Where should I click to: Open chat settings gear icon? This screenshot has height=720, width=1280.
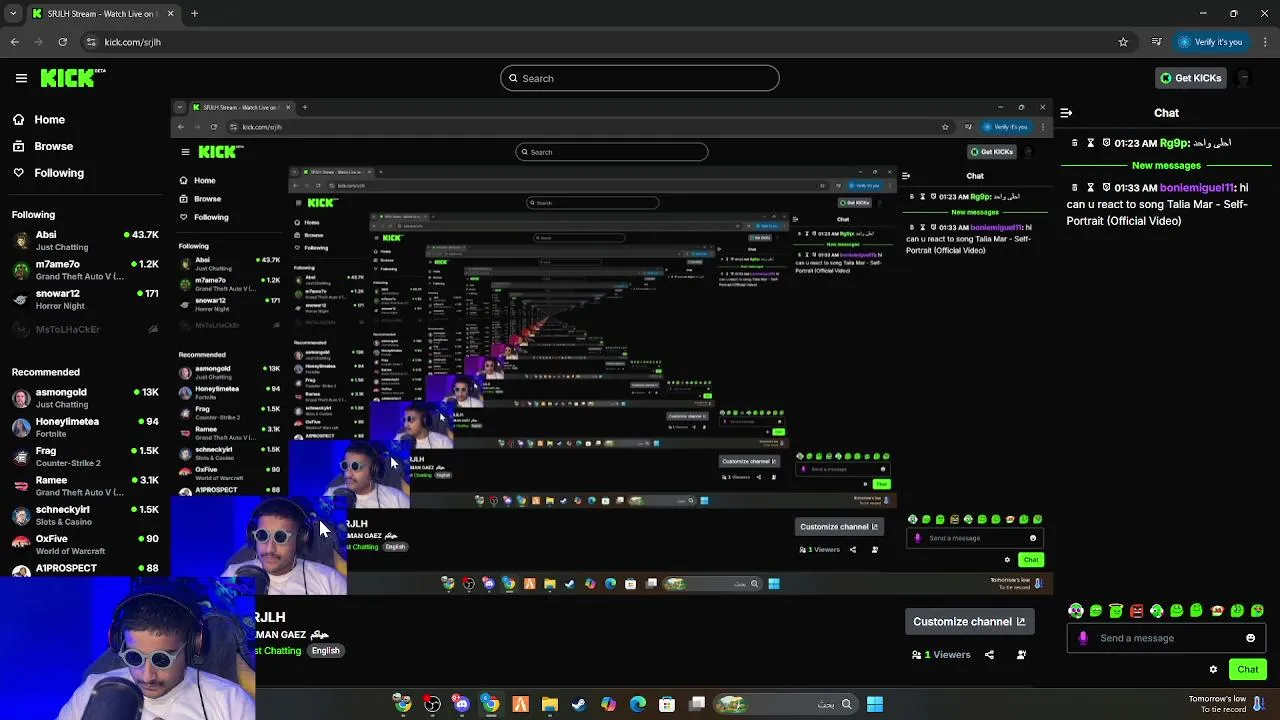pyautogui.click(x=1213, y=670)
